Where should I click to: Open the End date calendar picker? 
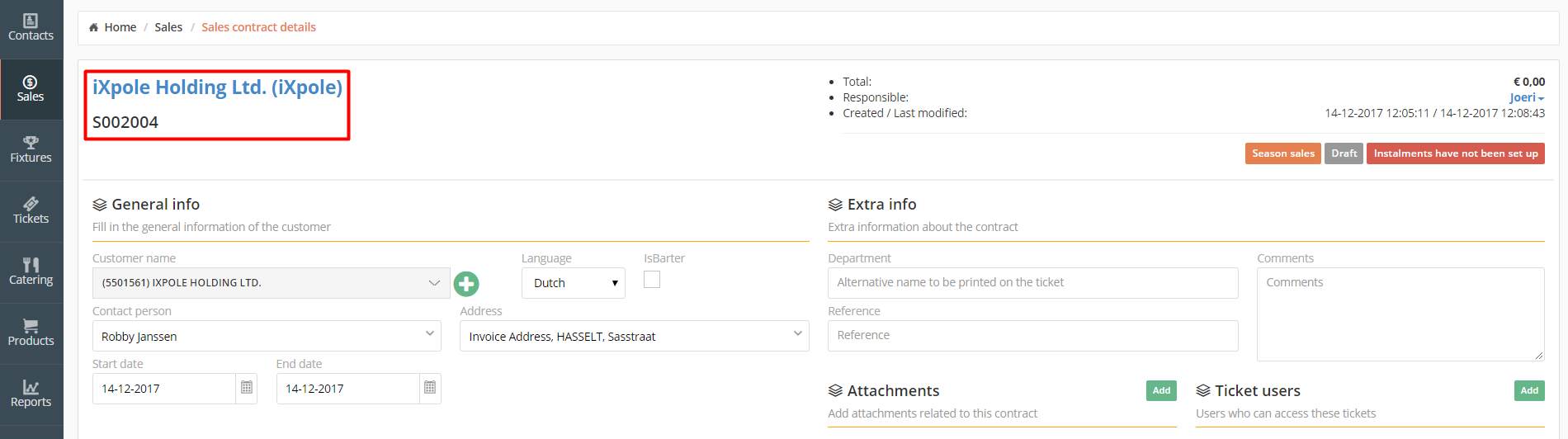[430, 388]
